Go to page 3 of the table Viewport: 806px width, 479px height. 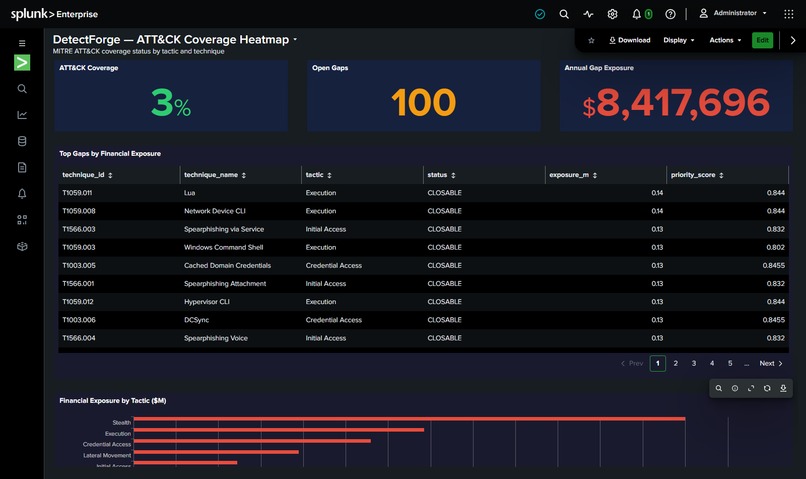tap(693, 363)
